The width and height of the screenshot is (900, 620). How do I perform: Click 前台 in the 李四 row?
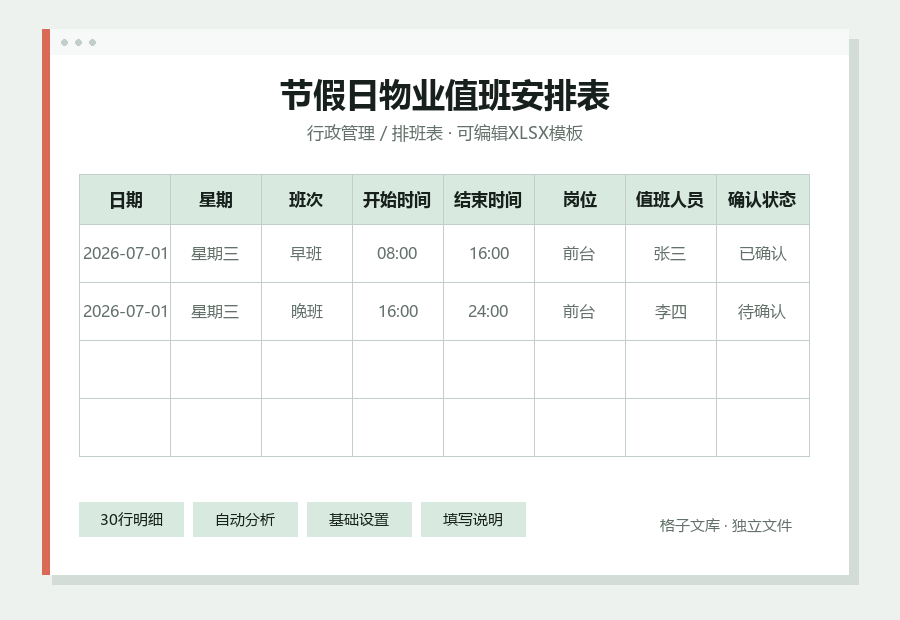pyautogui.click(x=580, y=311)
